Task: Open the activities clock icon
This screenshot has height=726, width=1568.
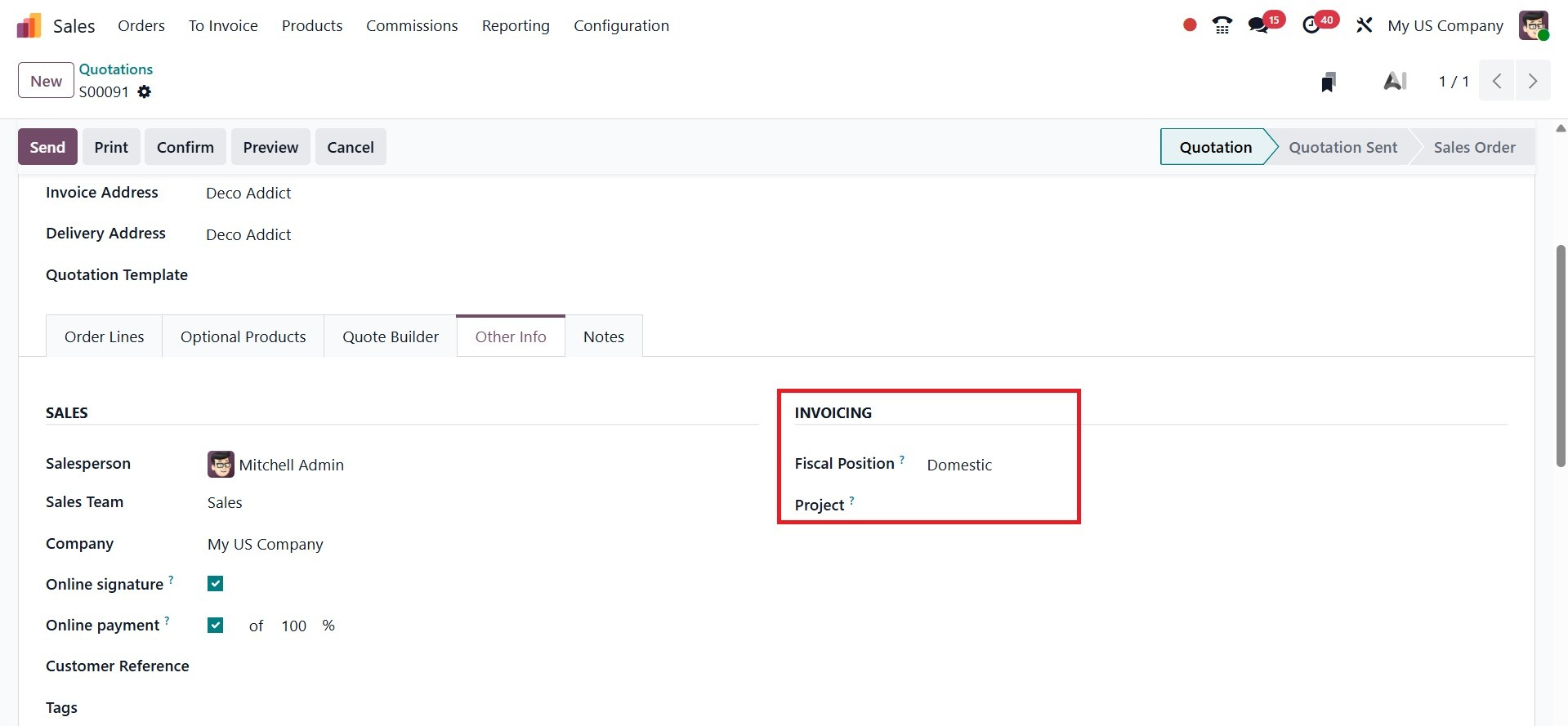Action: coord(1311,25)
